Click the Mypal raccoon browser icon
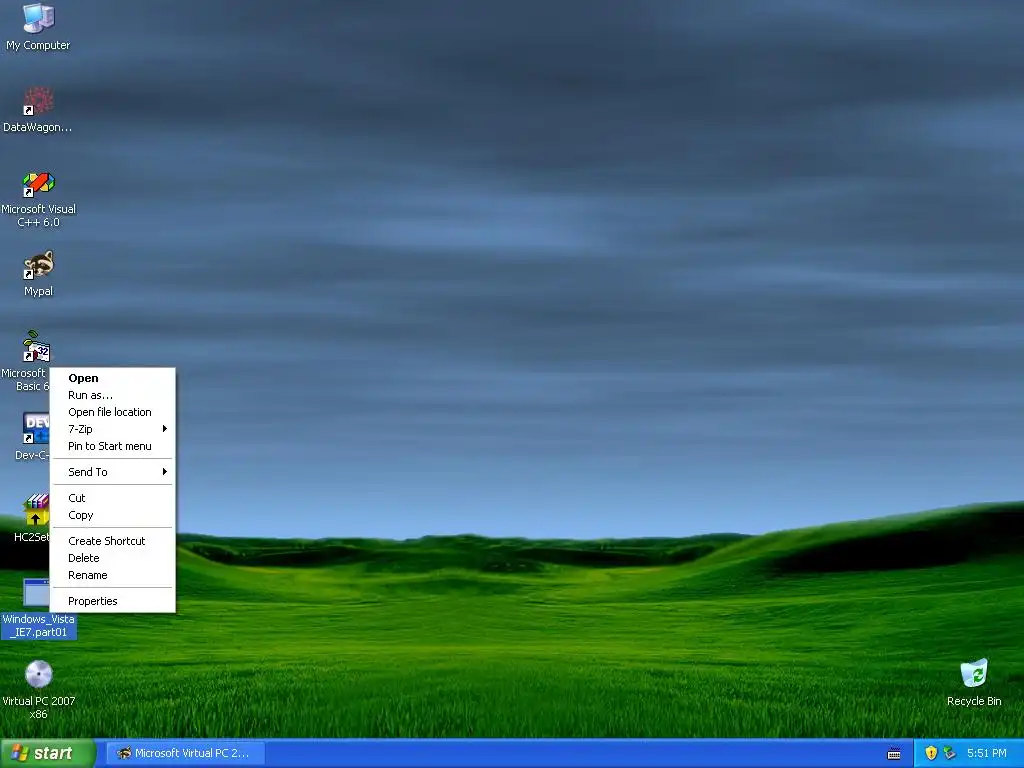The image size is (1024, 768). 38,265
